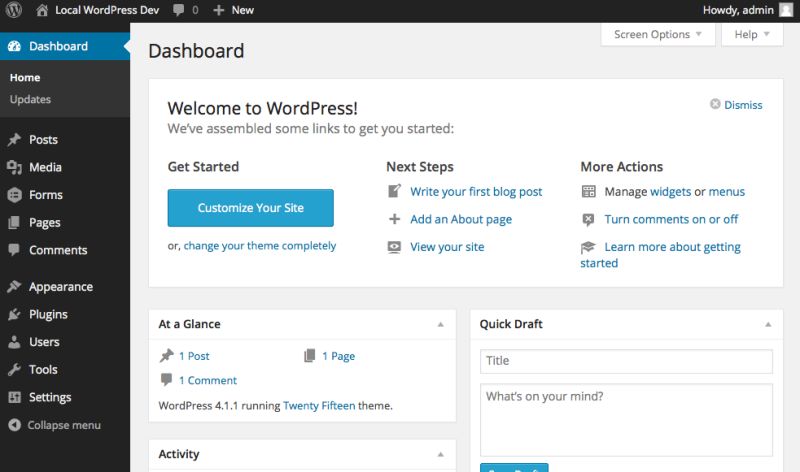Viewport: 800px width, 472px height.
Task: Open Write your first blog post link
Action: click(x=476, y=191)
